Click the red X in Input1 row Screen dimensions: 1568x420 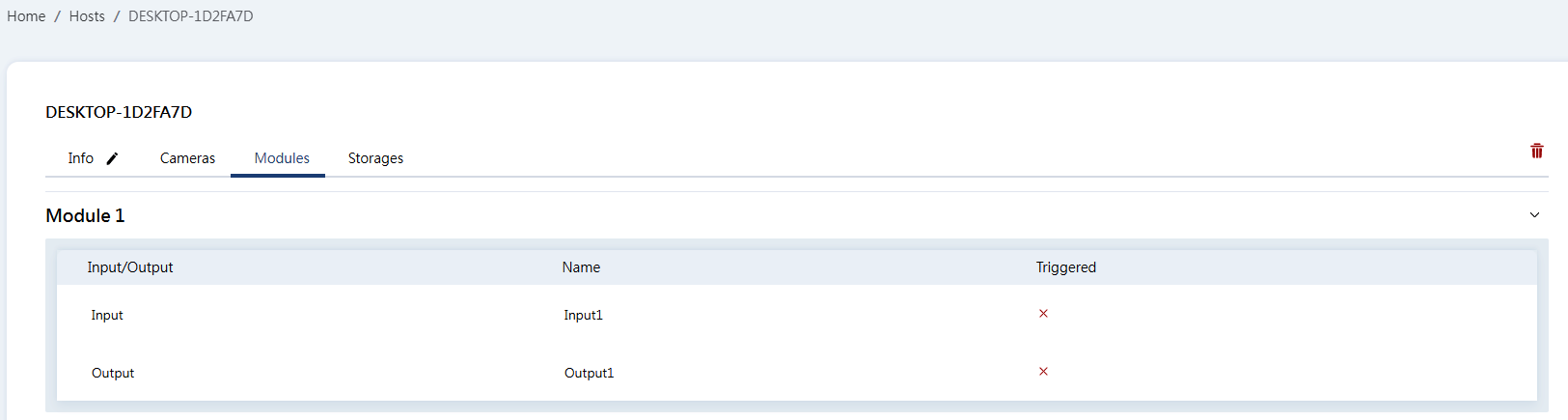coord(1043,314)
